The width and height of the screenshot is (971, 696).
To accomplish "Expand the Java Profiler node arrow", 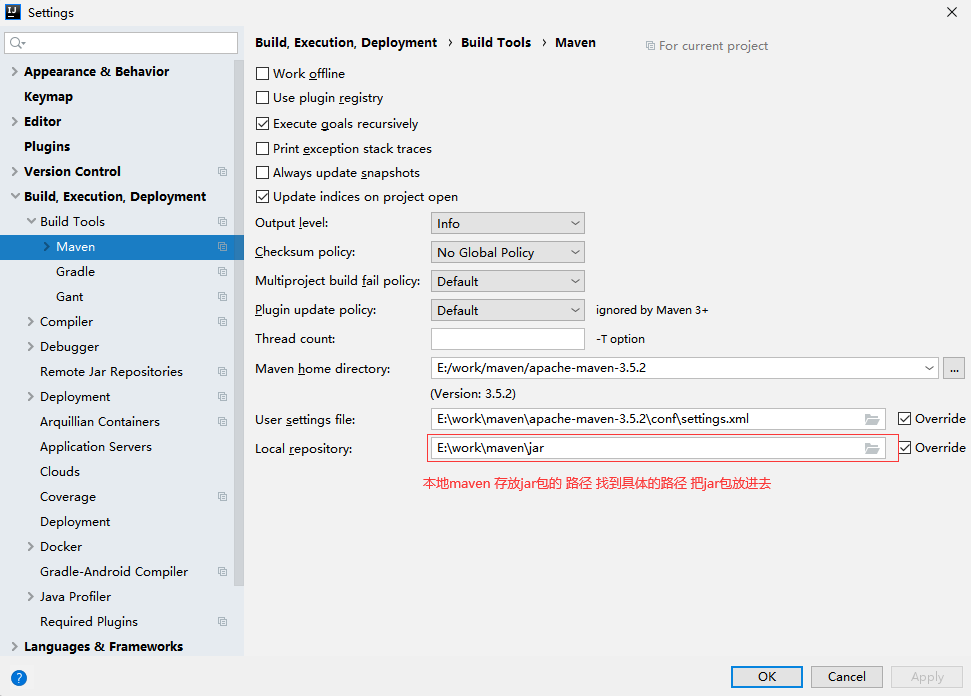I will point(30,596).
